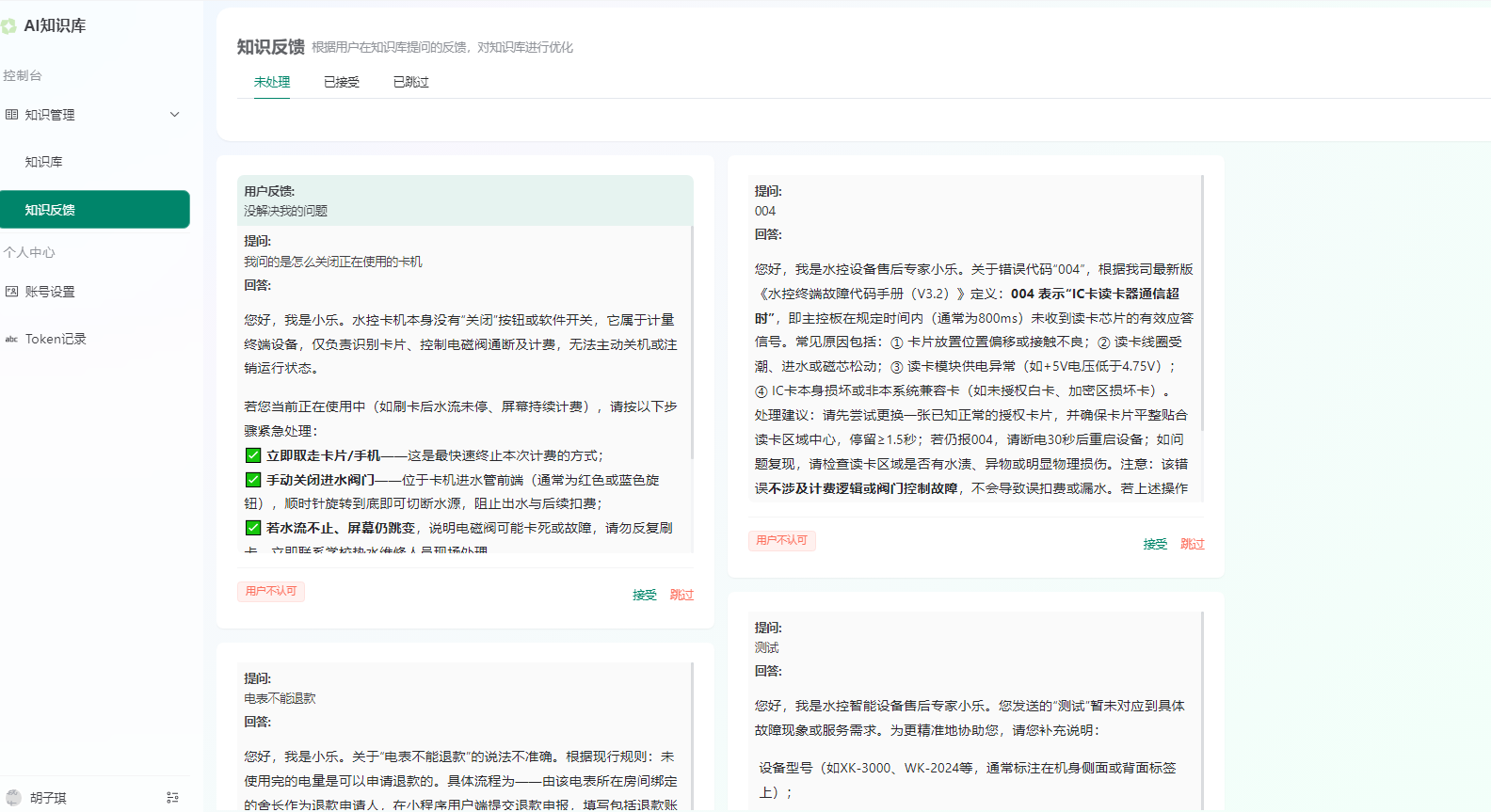Switch to the 已跳过 tab
Viewport: 1491px width, 812px height.
pos(410,82)
